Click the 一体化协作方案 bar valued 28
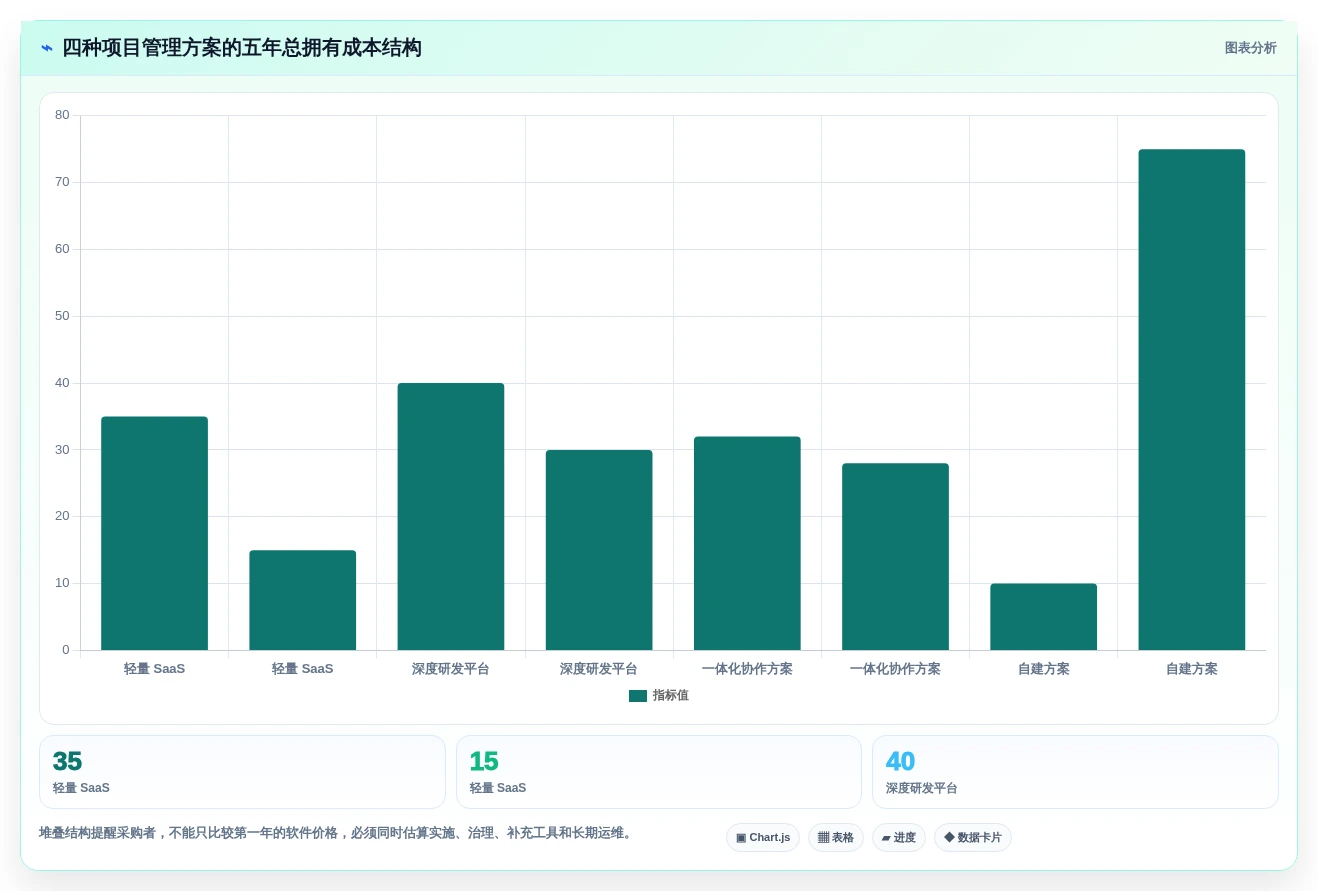The width and height of the screenshot is (1318, 891). pyautogui.click(x=895, y=557)
